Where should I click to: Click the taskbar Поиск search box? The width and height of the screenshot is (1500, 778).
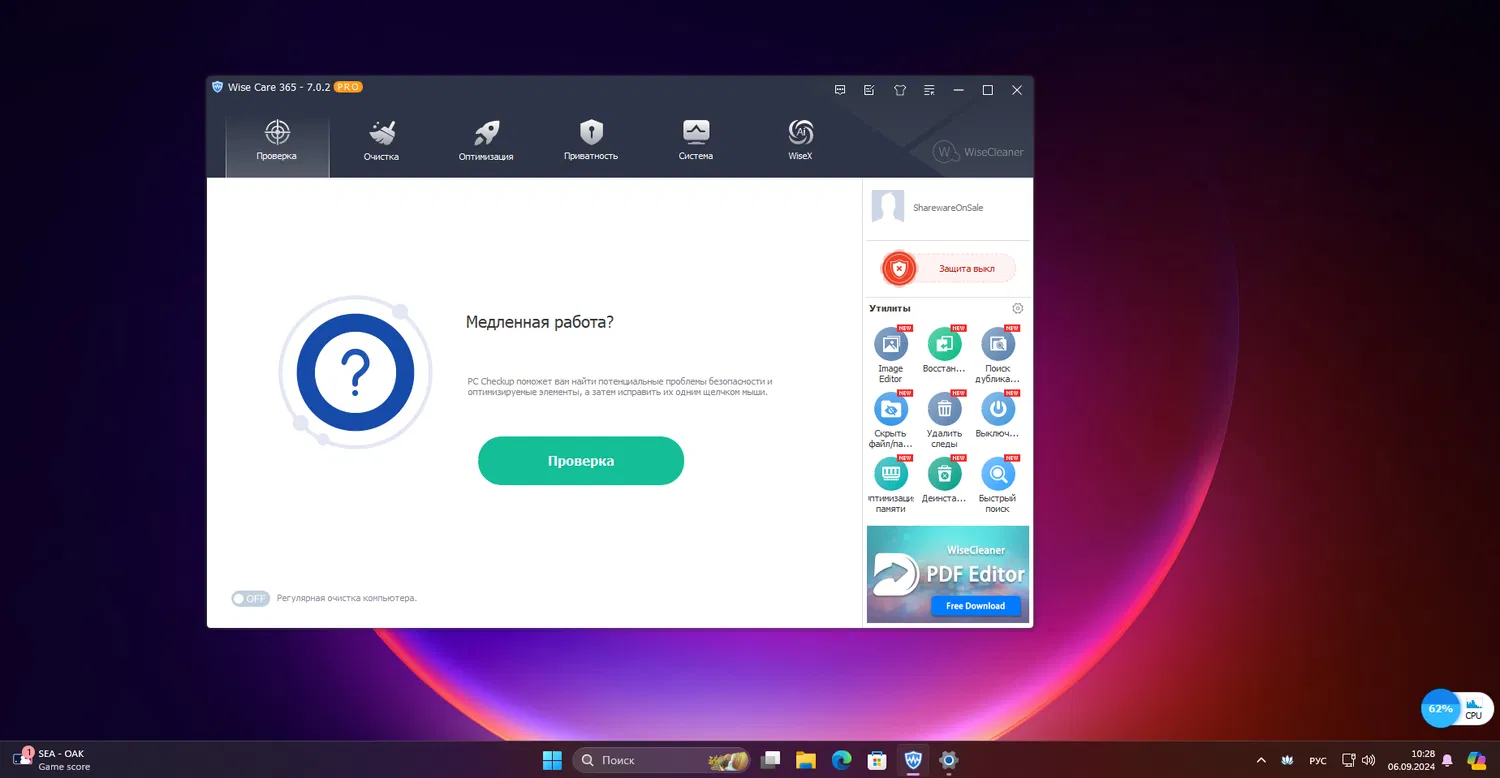coord(662,760)
